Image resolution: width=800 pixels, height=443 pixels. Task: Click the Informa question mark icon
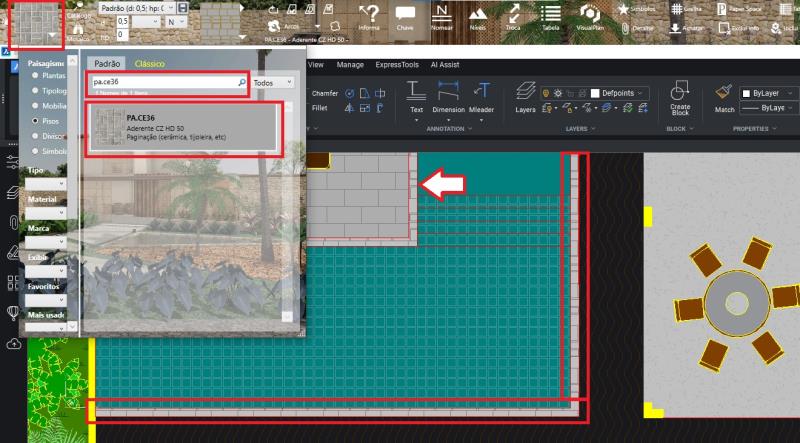pyautogui.click(x=369, y=13)
